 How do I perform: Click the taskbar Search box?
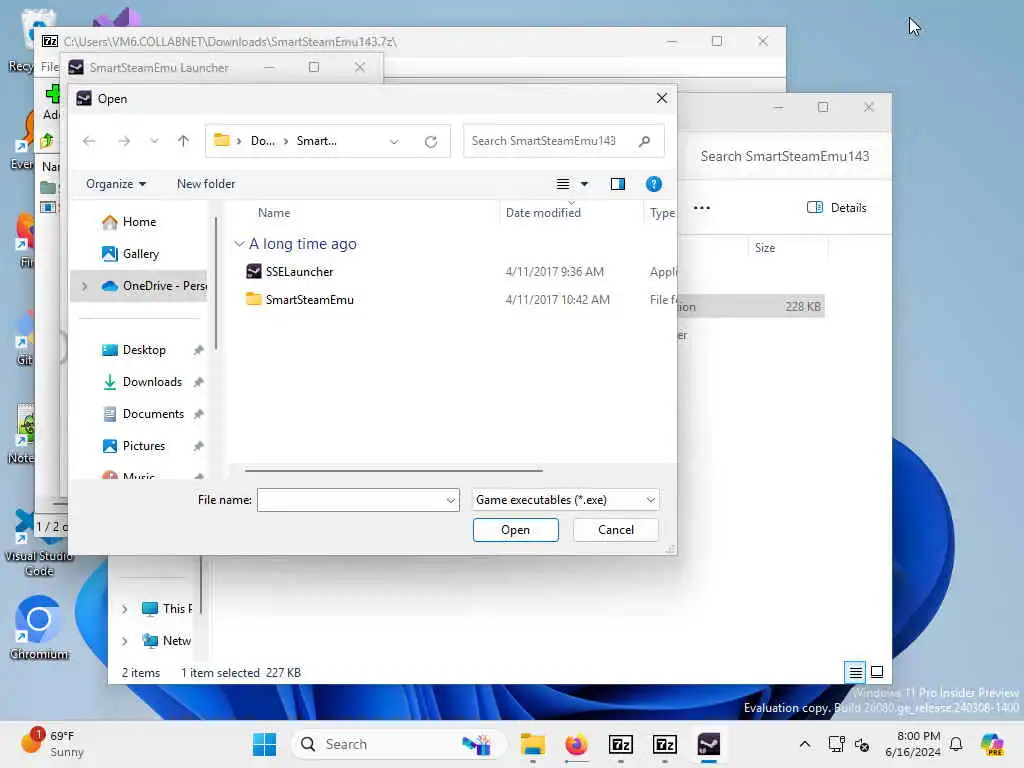398,744
